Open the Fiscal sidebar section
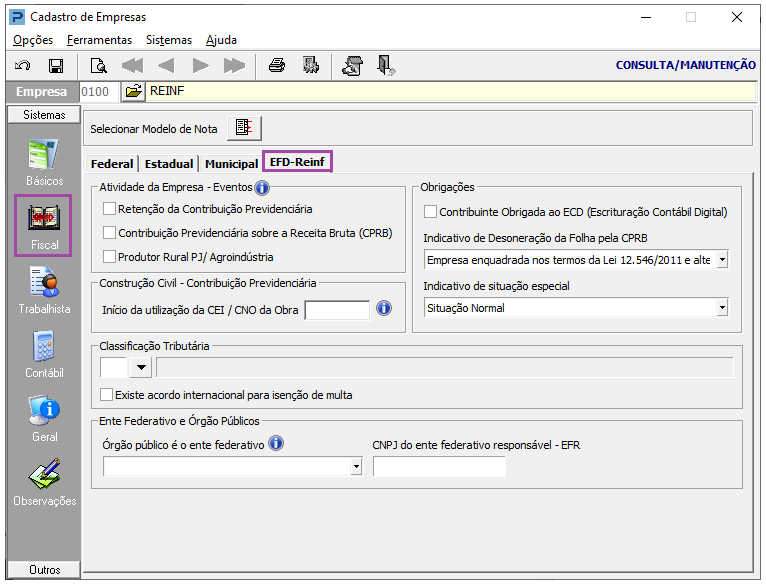The width and height of the screenshot is (766, 586). pos(43,226)
